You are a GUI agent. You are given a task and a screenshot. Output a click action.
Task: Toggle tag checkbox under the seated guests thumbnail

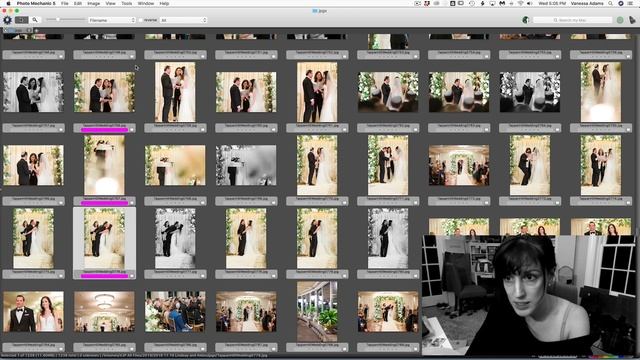(202, 349)
